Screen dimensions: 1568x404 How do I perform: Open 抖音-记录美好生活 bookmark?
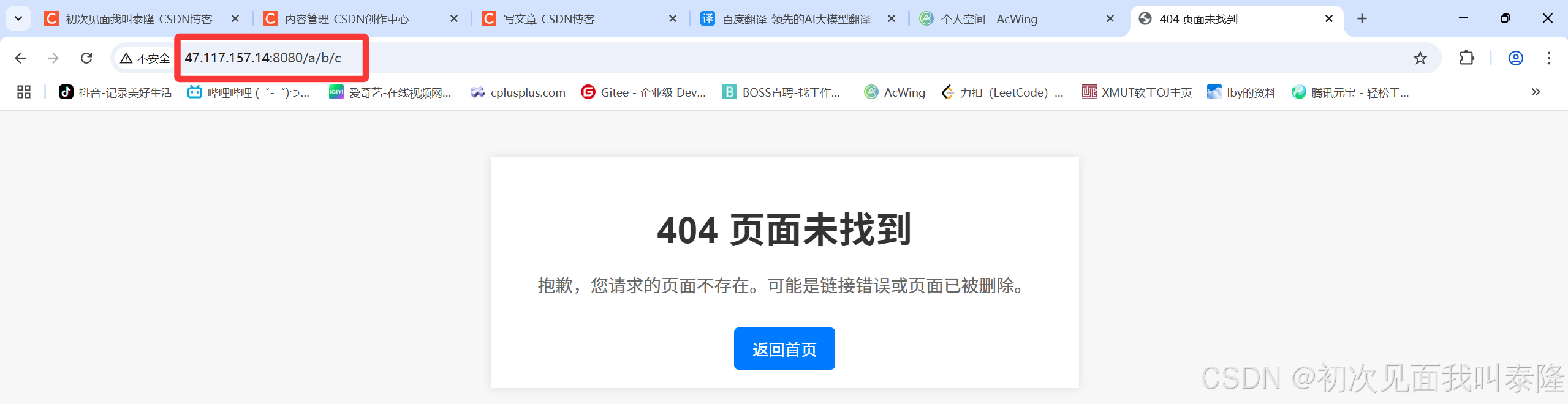coord(115,92)
